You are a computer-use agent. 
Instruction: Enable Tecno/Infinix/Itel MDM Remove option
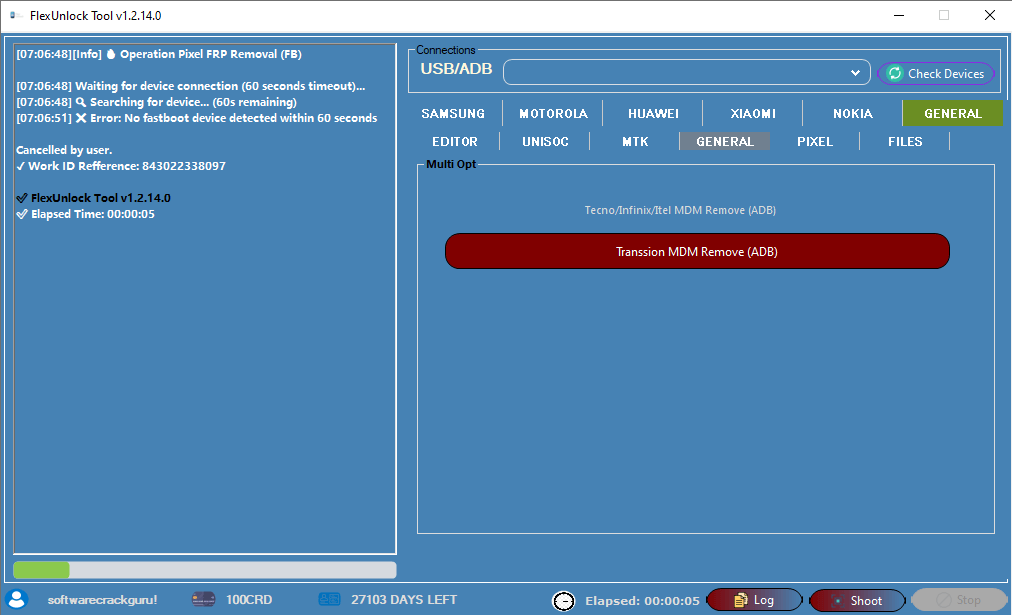pyautogui.click(x=680, y=210)
